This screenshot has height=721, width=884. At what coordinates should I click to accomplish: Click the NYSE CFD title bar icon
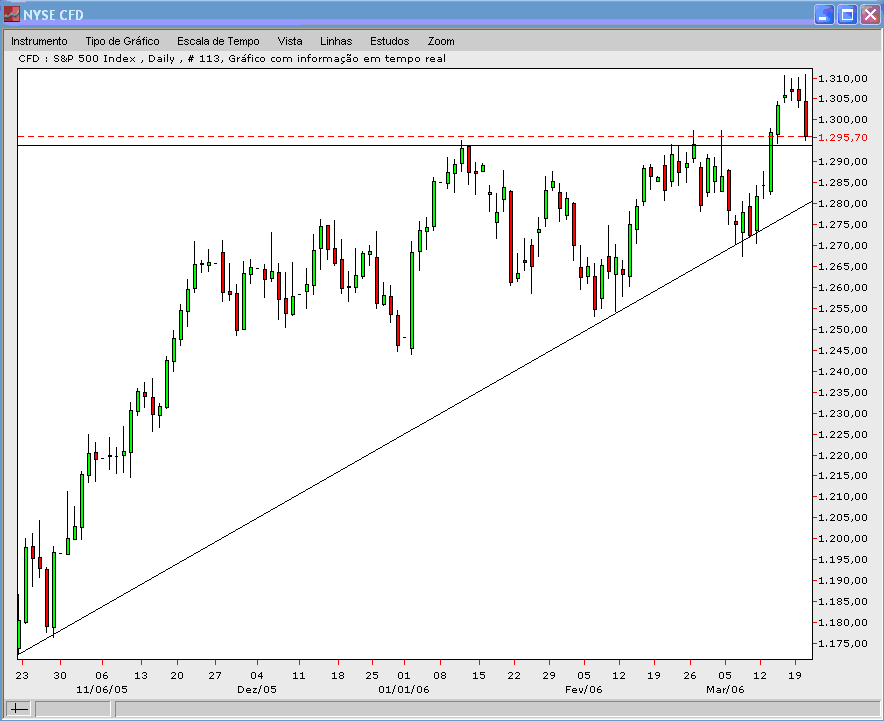tap(12, 14)
